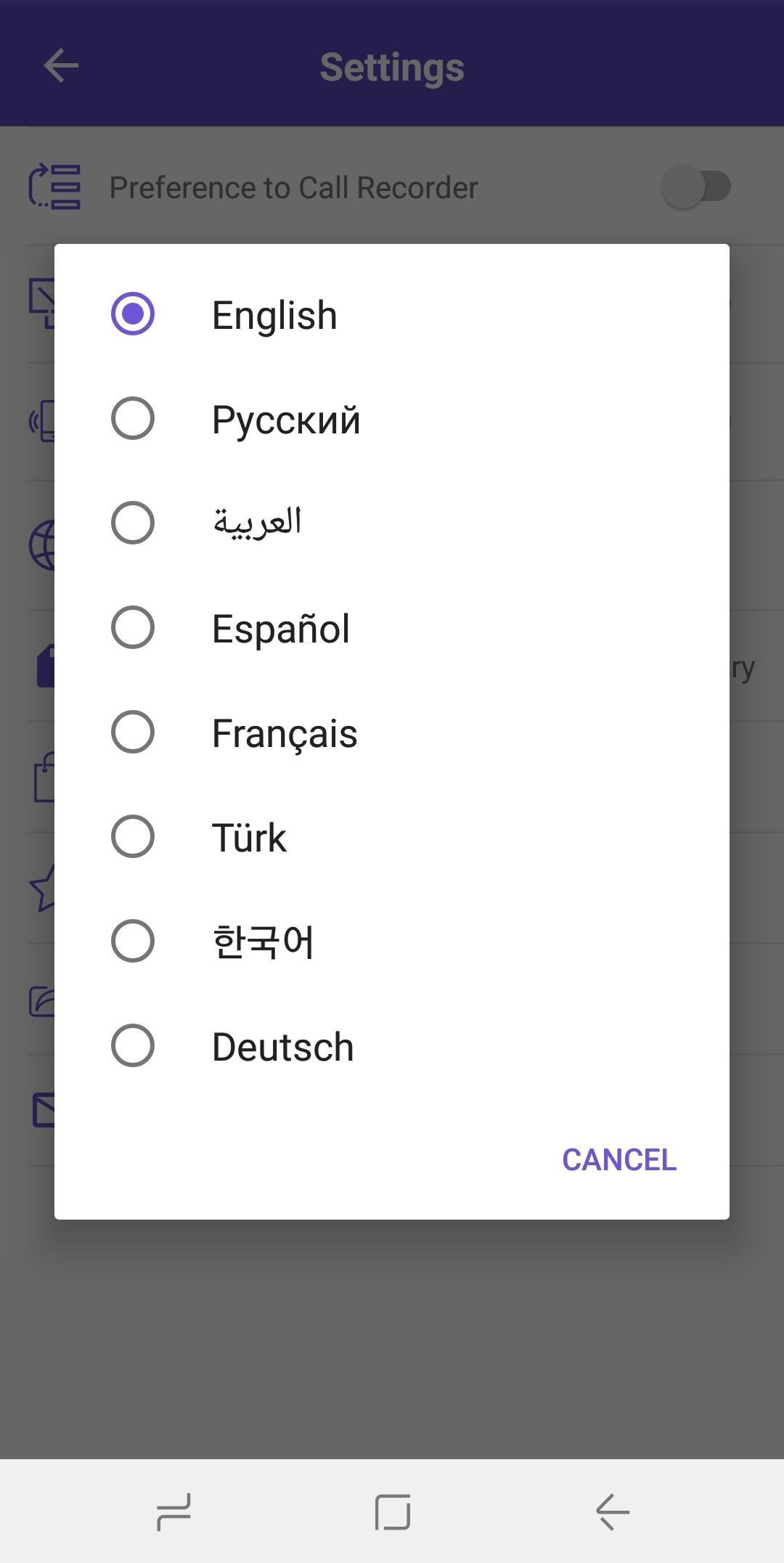Select Français radio button
This screenshot has width=784, height=1563.
click(133, 732)
